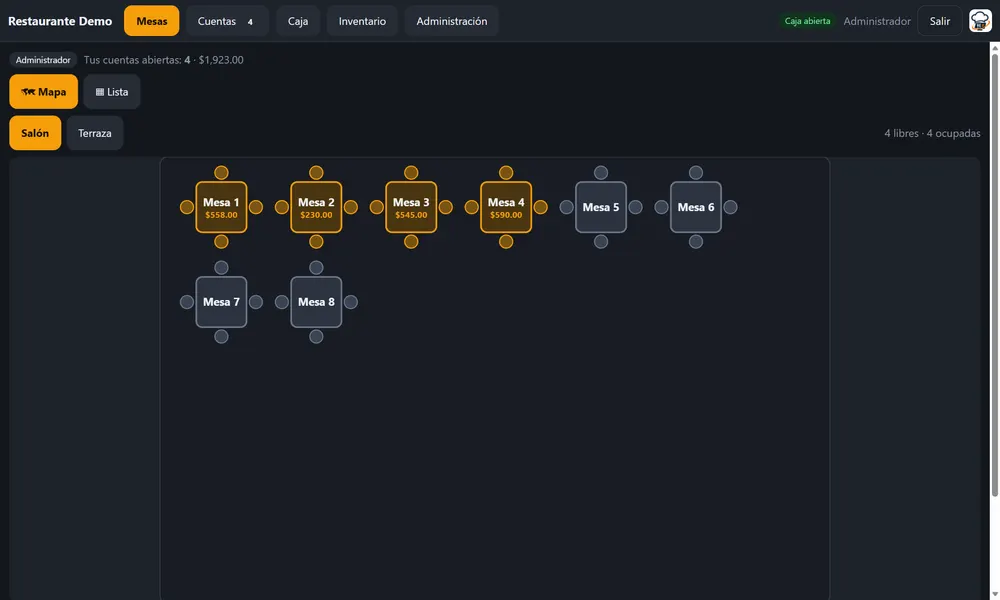
Task: Open the Caja section
Action: pos(298,21)
